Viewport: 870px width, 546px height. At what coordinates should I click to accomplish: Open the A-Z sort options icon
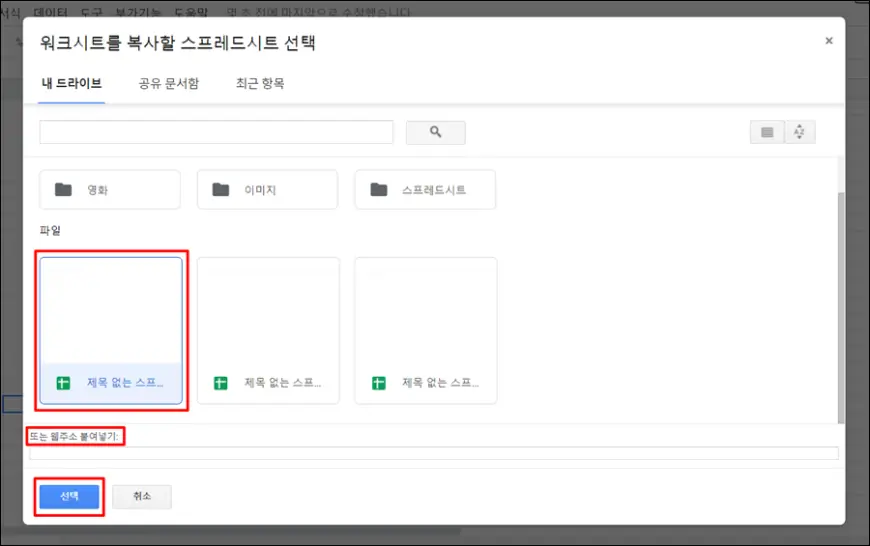[800, 132]
